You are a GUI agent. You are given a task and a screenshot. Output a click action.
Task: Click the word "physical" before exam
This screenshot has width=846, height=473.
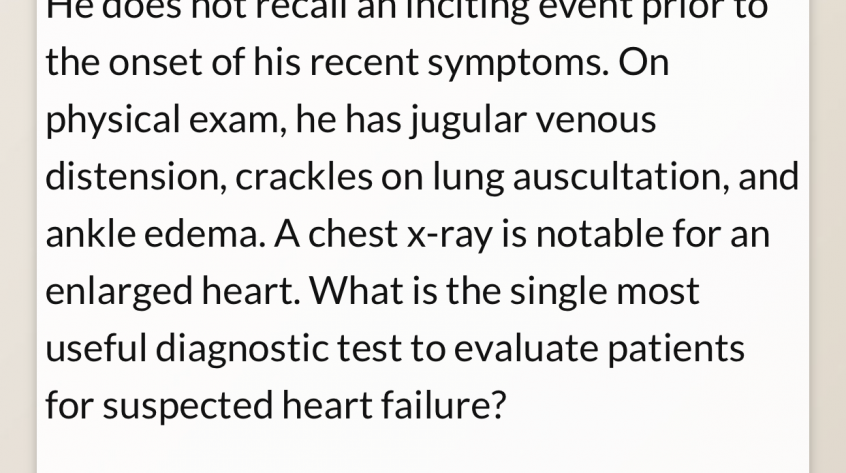113,121
